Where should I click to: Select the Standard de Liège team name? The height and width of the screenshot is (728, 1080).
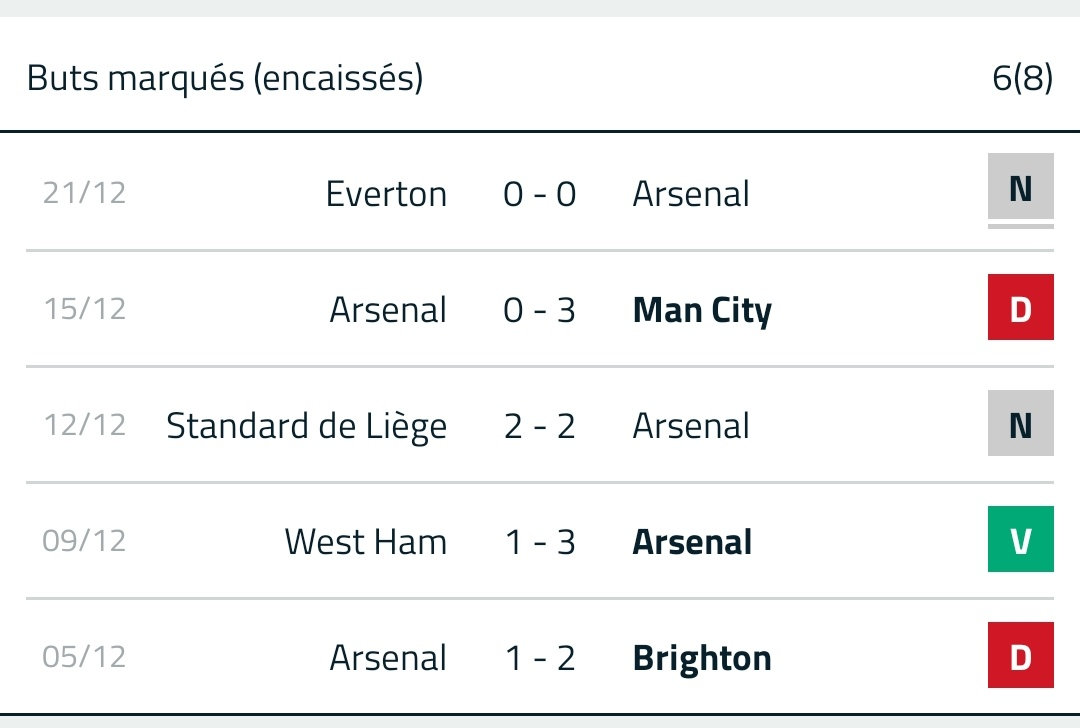(x=306, y=426)
